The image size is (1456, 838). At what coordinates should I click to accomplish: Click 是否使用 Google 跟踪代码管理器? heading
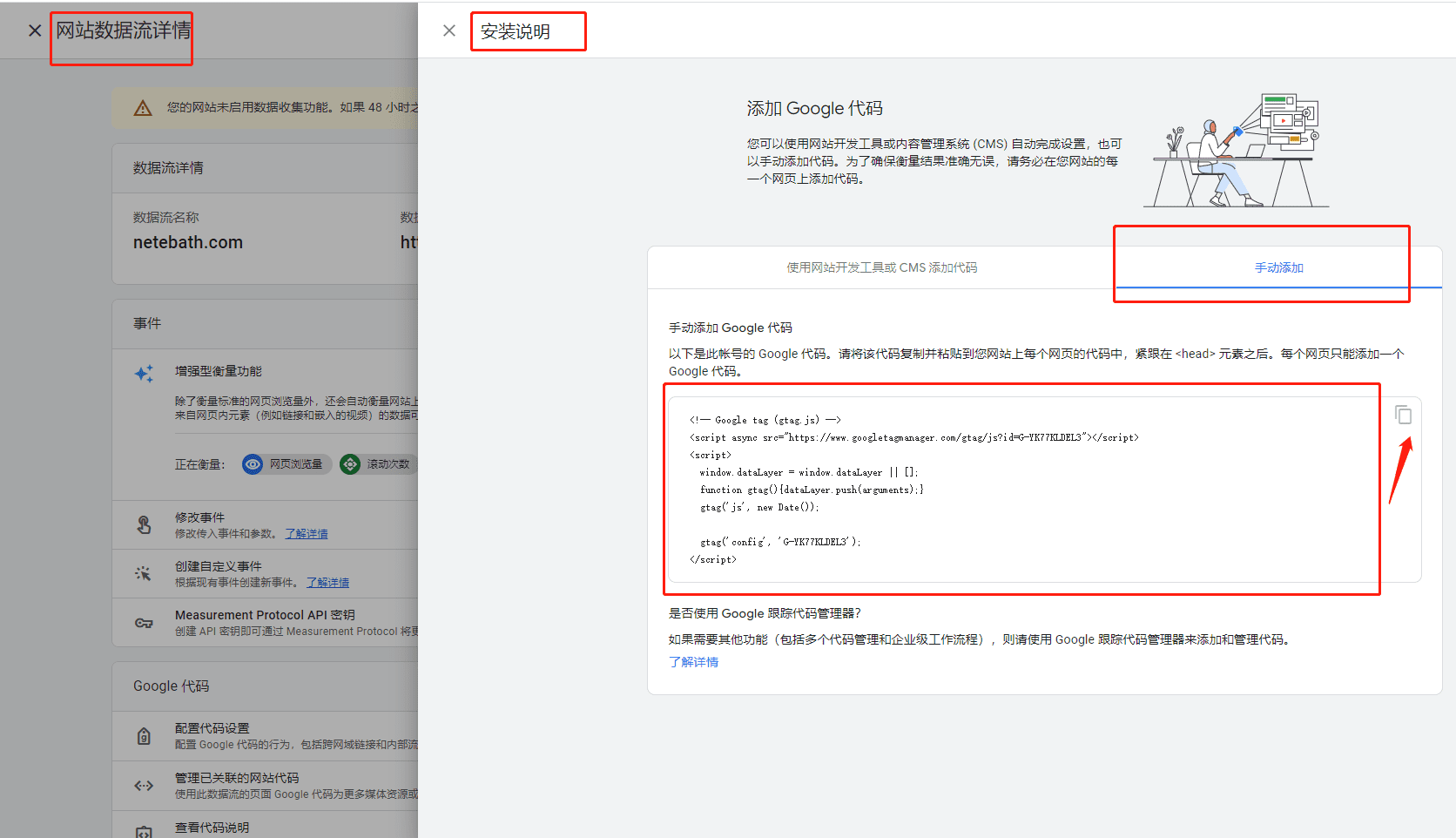(765, 613)
